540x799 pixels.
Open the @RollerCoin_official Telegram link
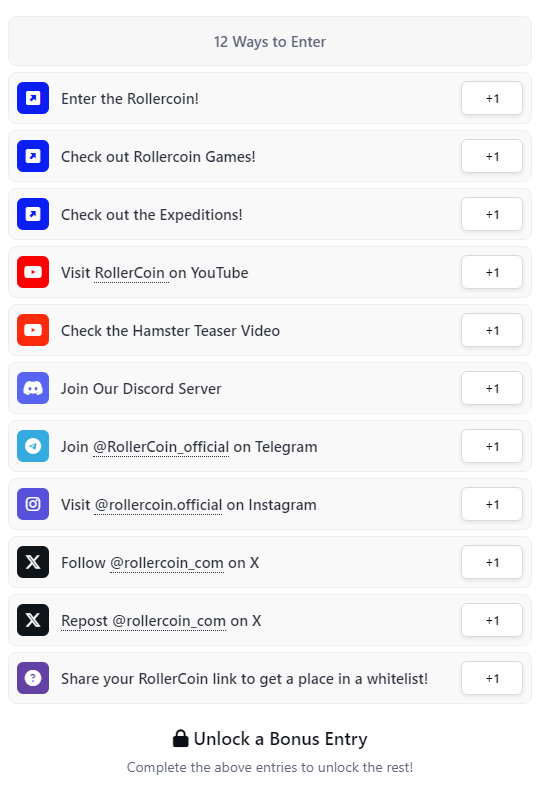point(161,447)
